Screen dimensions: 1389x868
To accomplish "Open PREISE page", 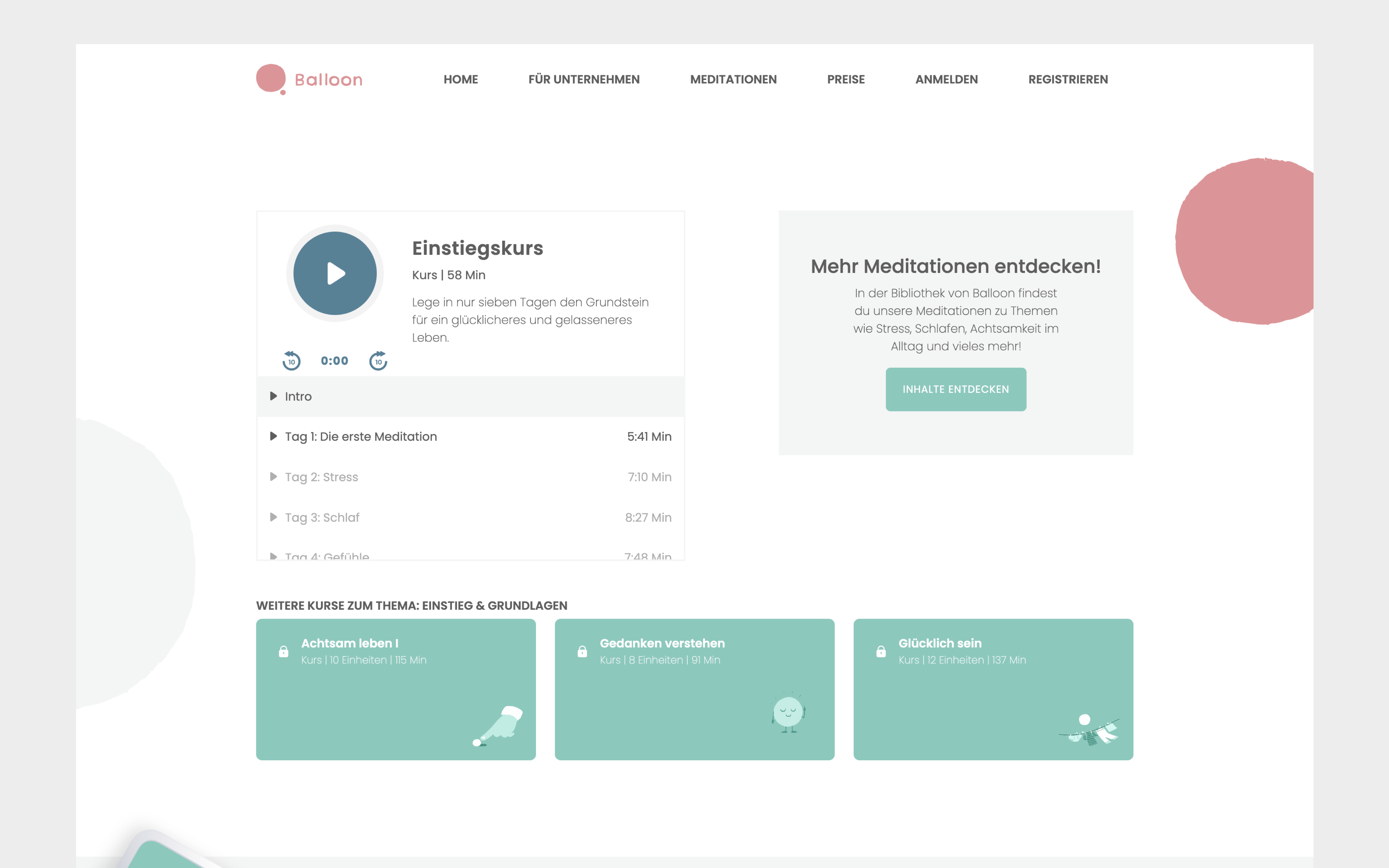I will pyautogui.click(x=846, y=79).
